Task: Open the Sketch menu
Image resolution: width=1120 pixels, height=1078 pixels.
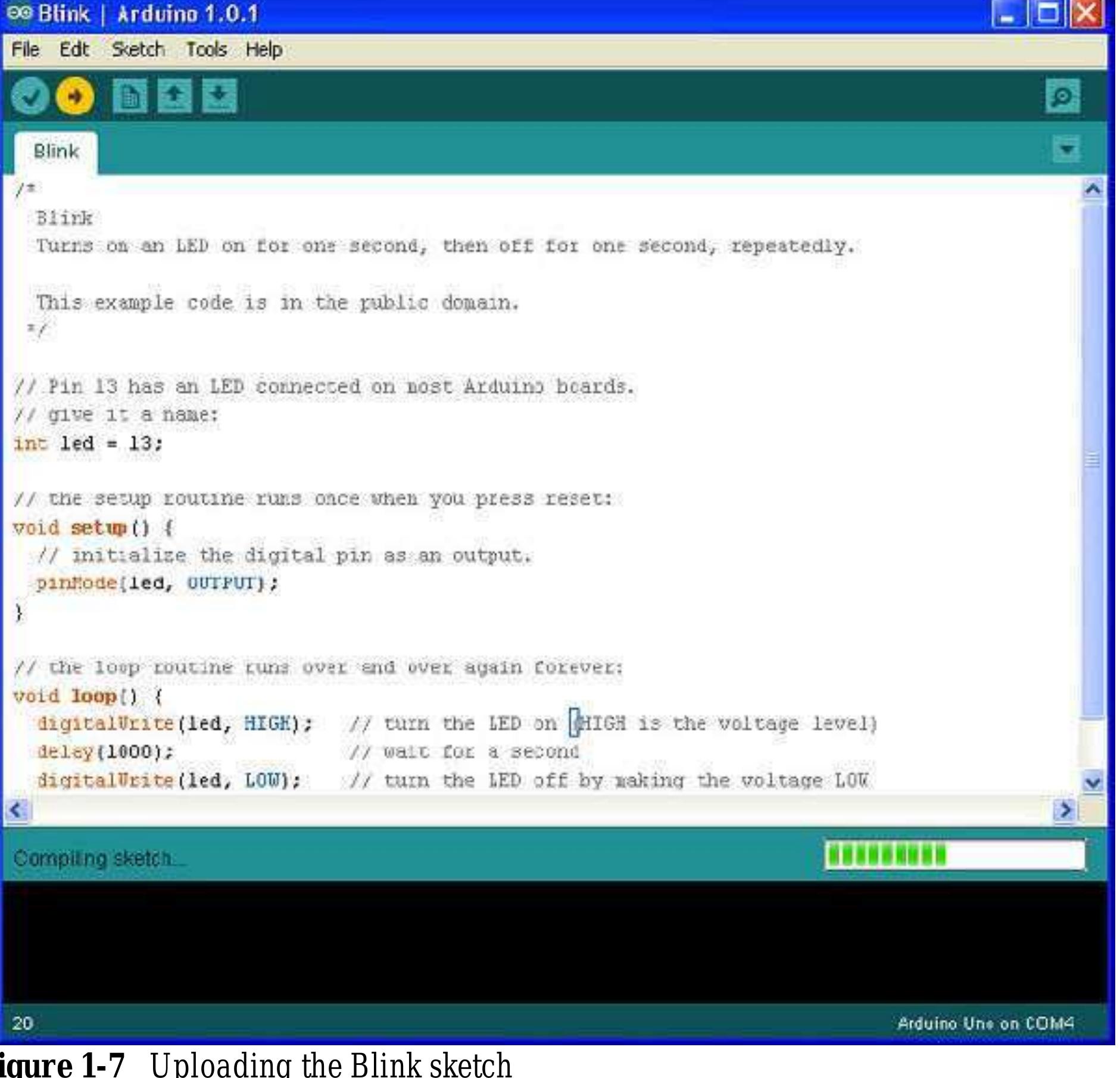Action: (138, 49)
